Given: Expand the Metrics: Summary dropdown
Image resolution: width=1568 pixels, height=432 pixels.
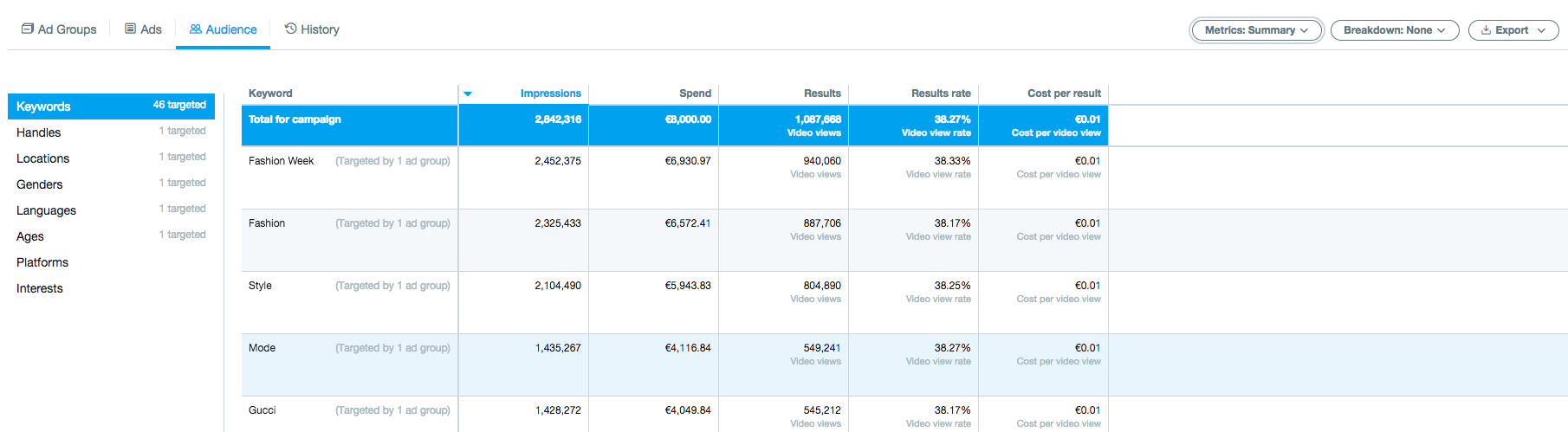Looking at the screenshot, I should click(x=1256, y=30).
